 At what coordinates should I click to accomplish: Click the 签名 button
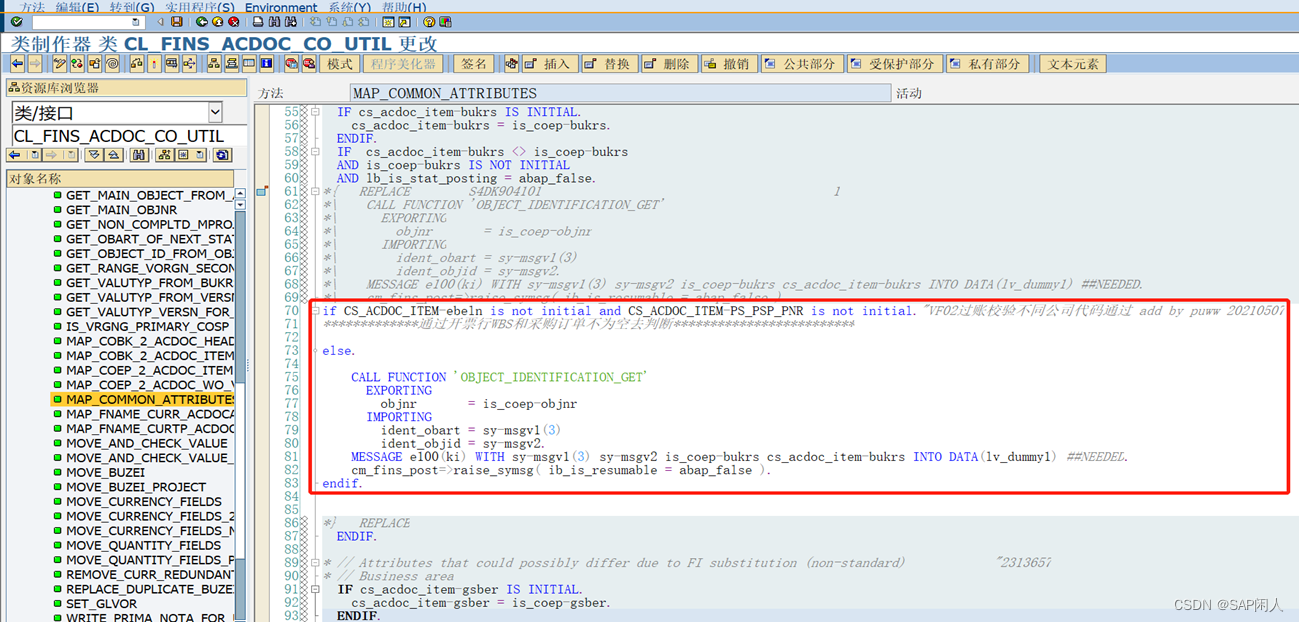click(473, 64)
